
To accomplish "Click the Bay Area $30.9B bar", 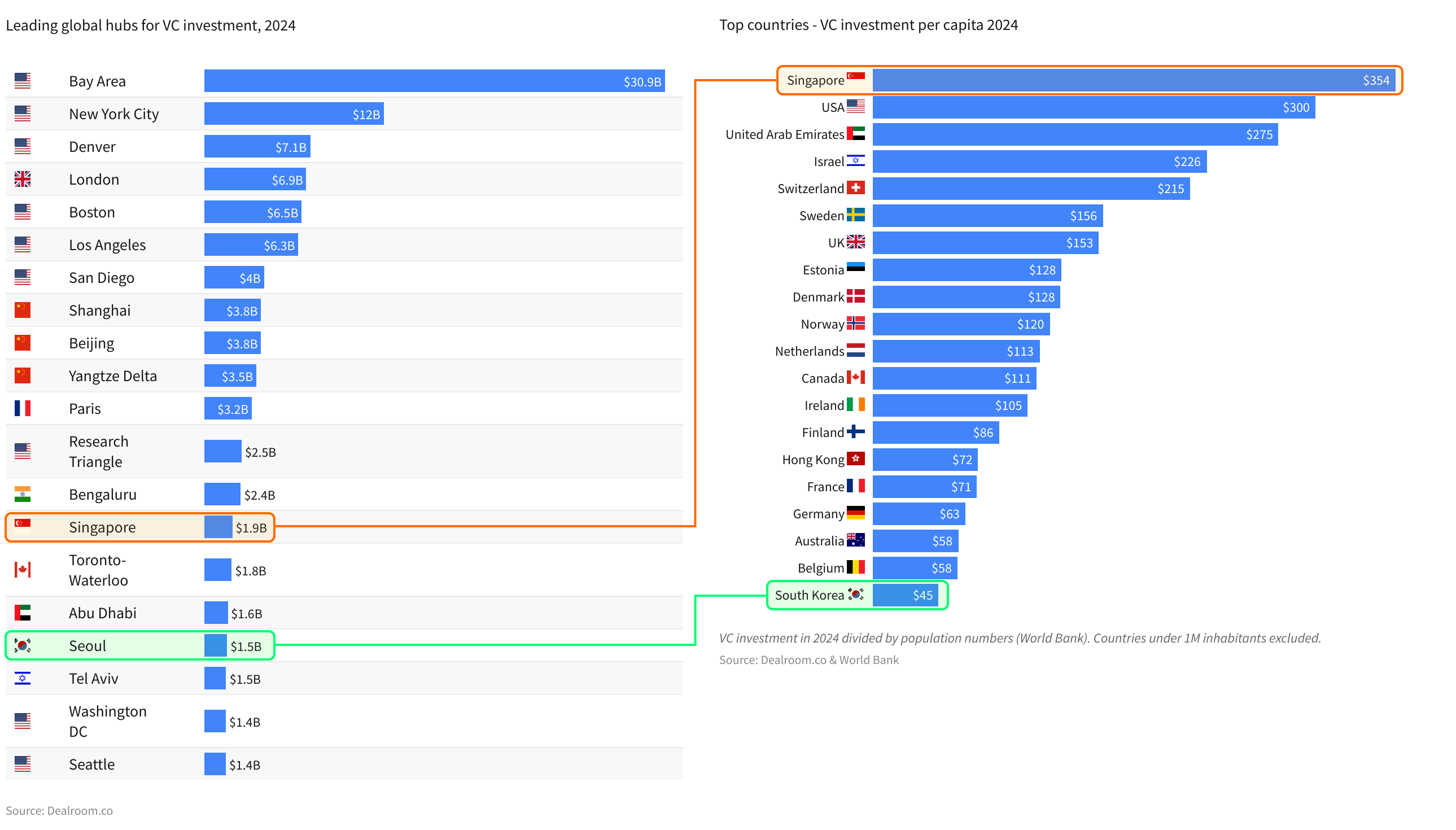I will point(434,81).
